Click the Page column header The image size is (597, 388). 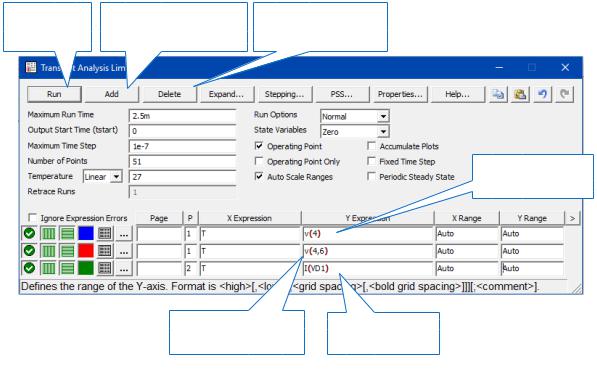[x=159, y=218]
